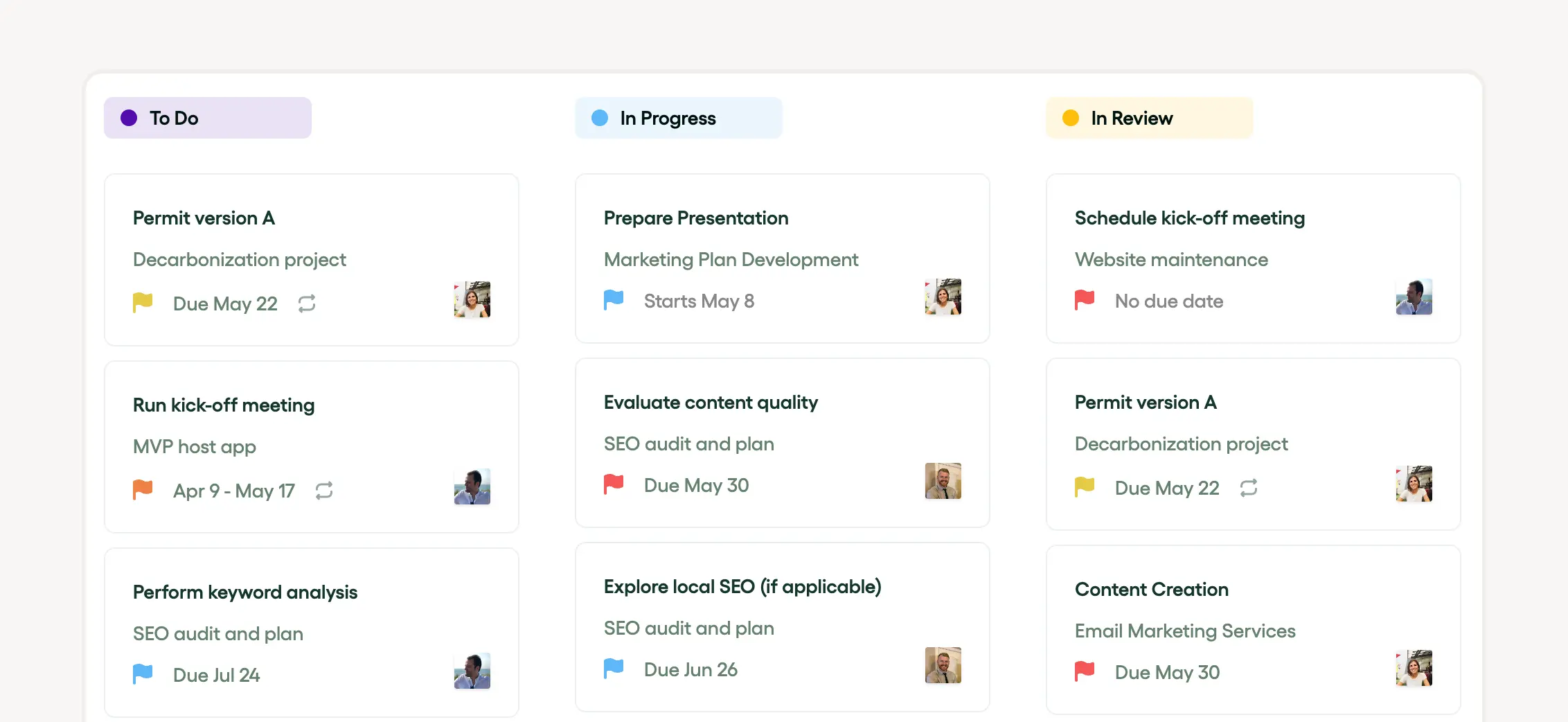The image size is (1568, 722).
Task: Click the Email Marketing Services project label
Action: pyautogui.click(x=1185, y=631)
